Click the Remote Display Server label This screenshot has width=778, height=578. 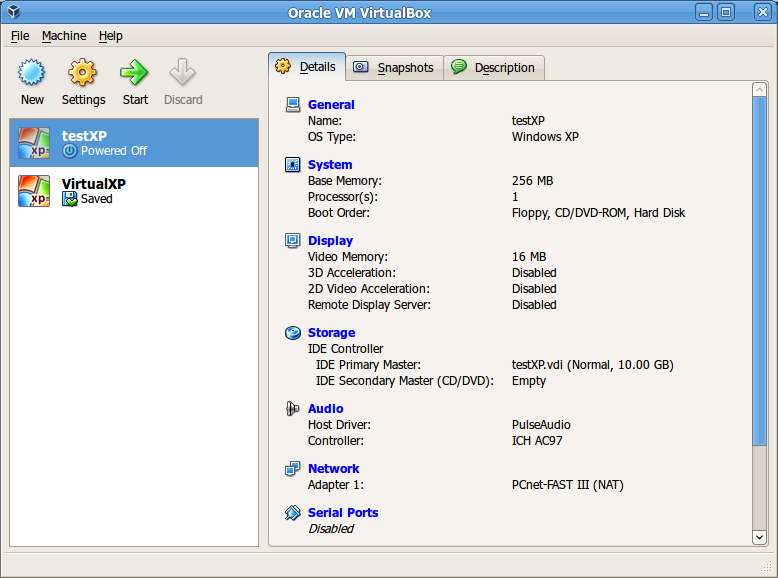click(x=369, y=305)
